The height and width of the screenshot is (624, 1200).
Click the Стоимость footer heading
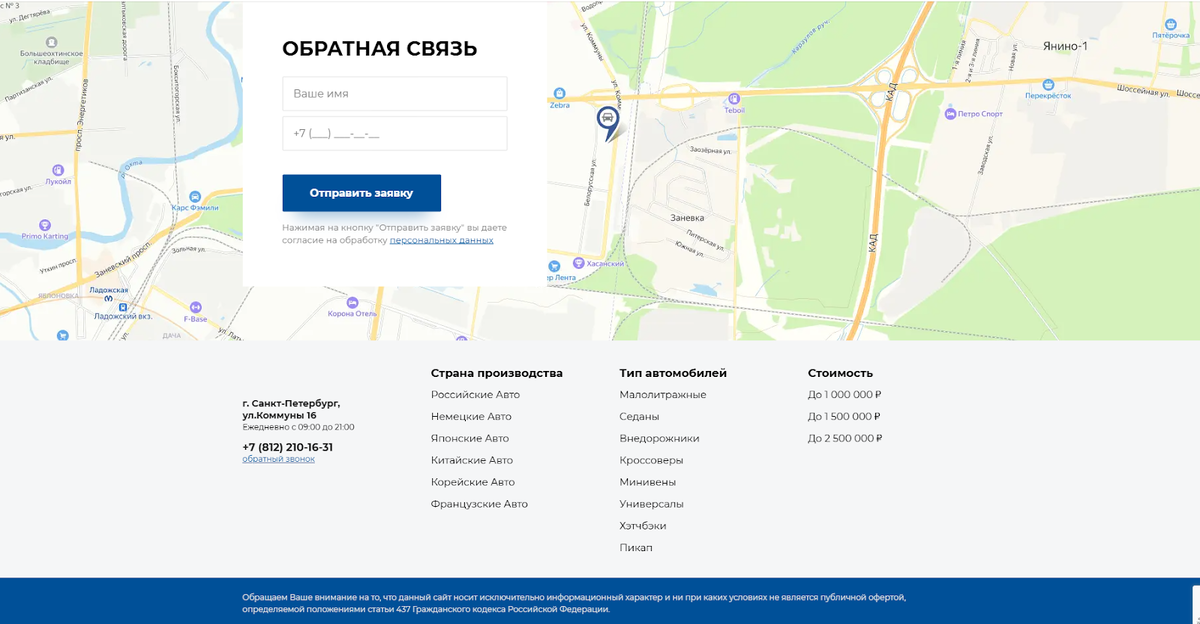click(x=841, y=373)
